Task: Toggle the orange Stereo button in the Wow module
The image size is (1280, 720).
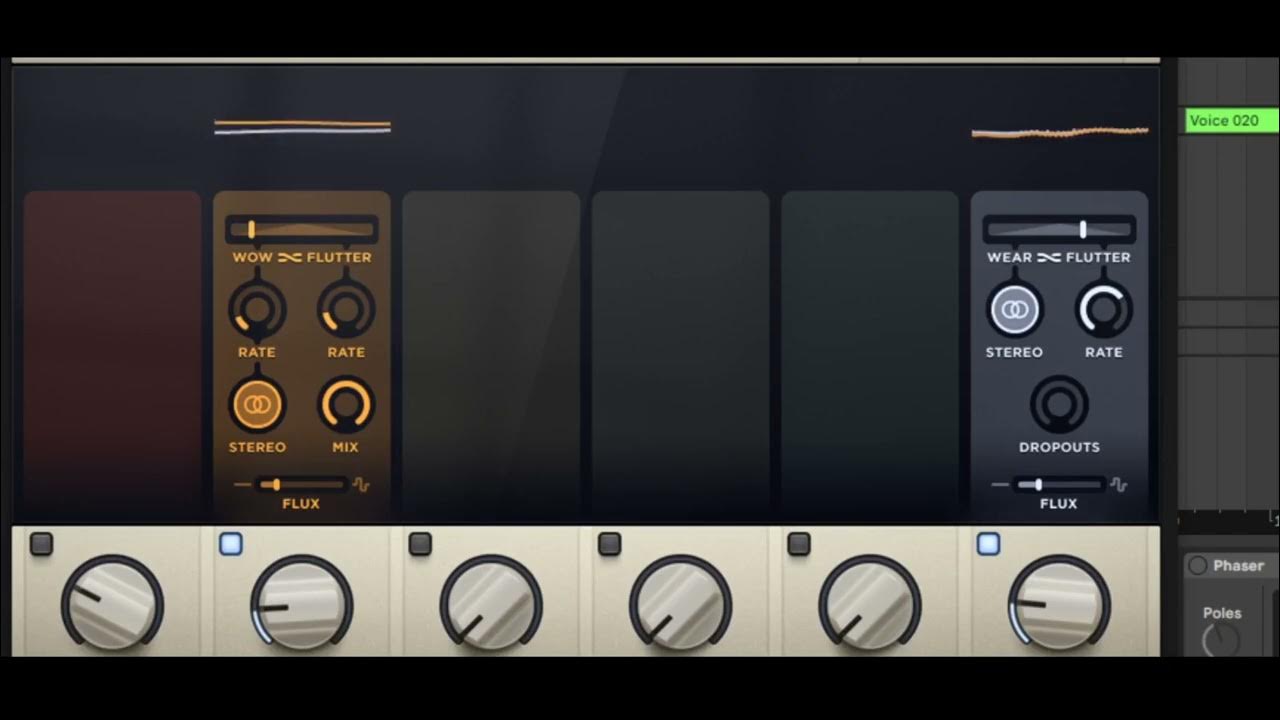Action: (257, 405)
